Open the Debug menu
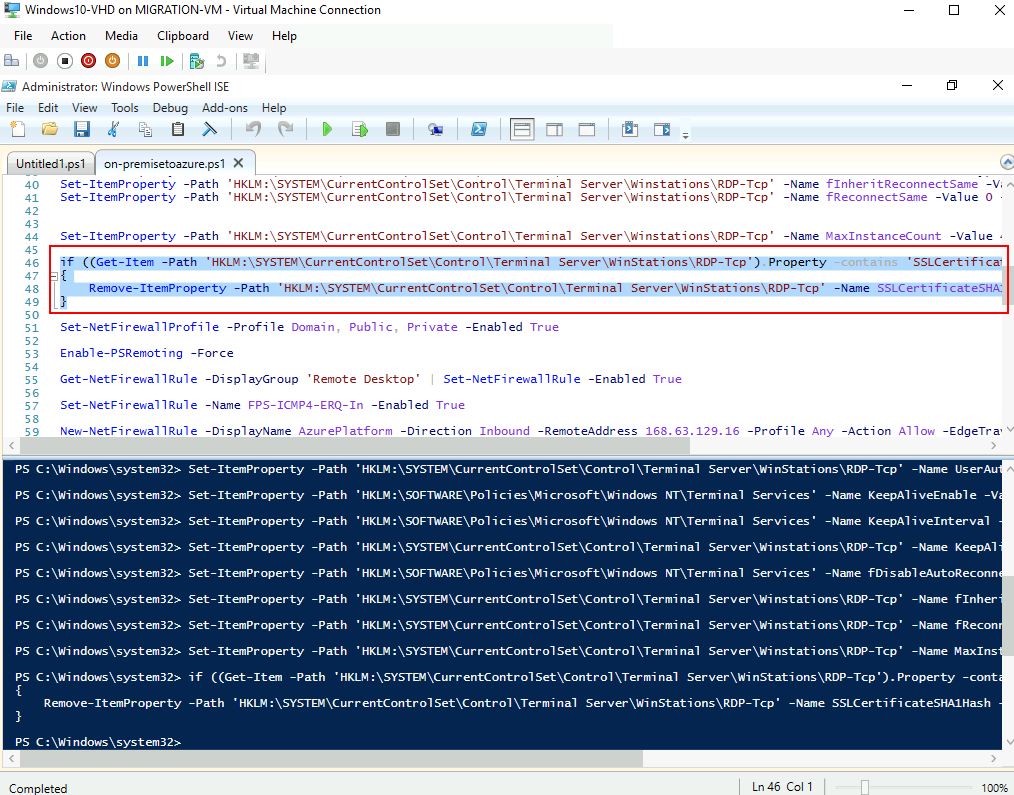Viewport: 1014px width, 795px height. pyautogui.click(x=170, y=107)
